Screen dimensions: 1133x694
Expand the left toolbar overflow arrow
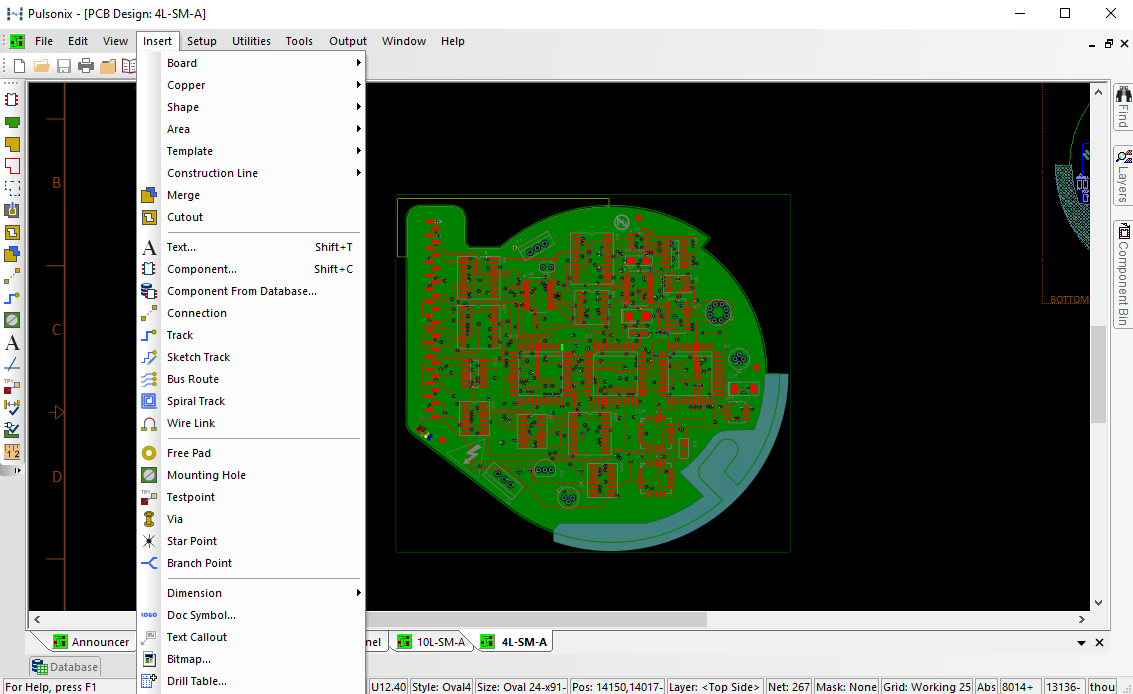point(17,471)
